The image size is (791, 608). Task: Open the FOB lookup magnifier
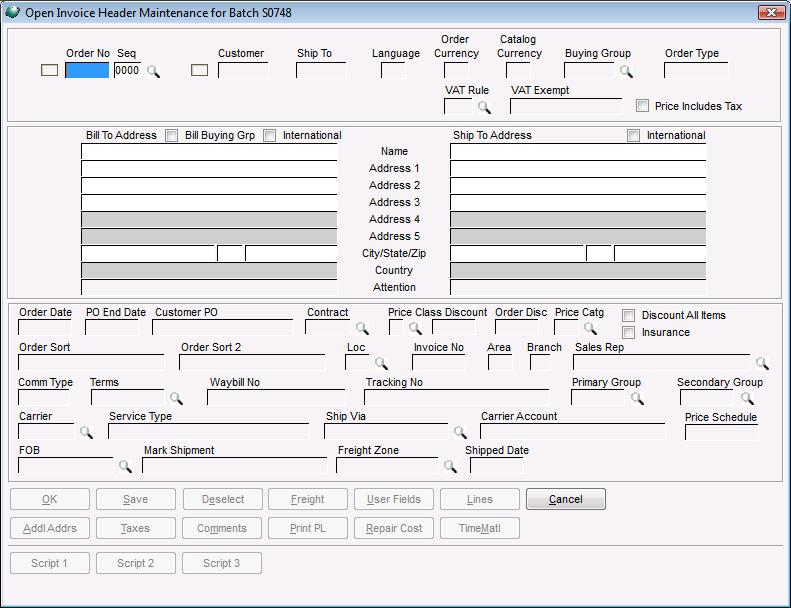pos(125,466)
